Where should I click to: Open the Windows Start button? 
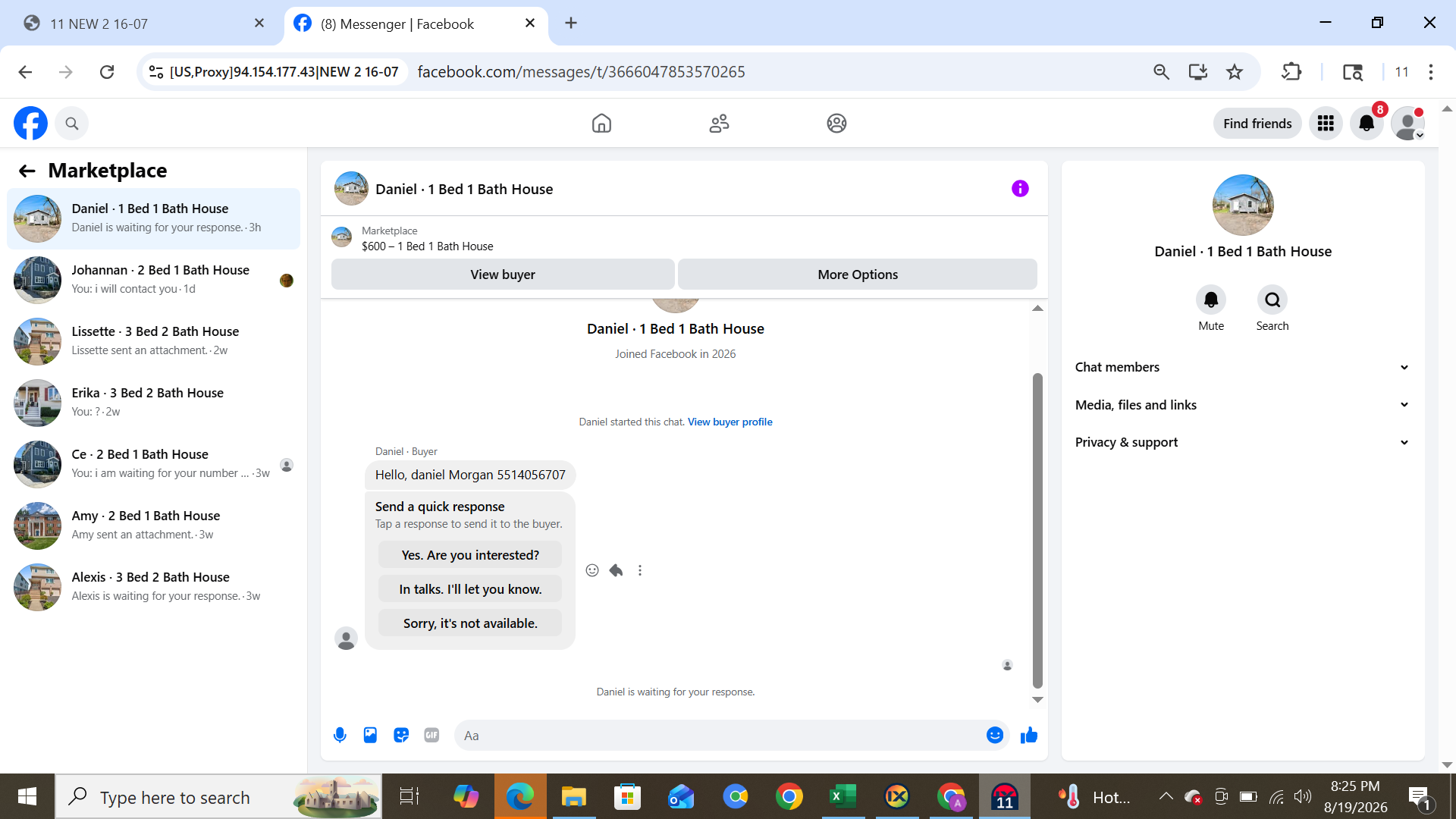pos(27,796)
